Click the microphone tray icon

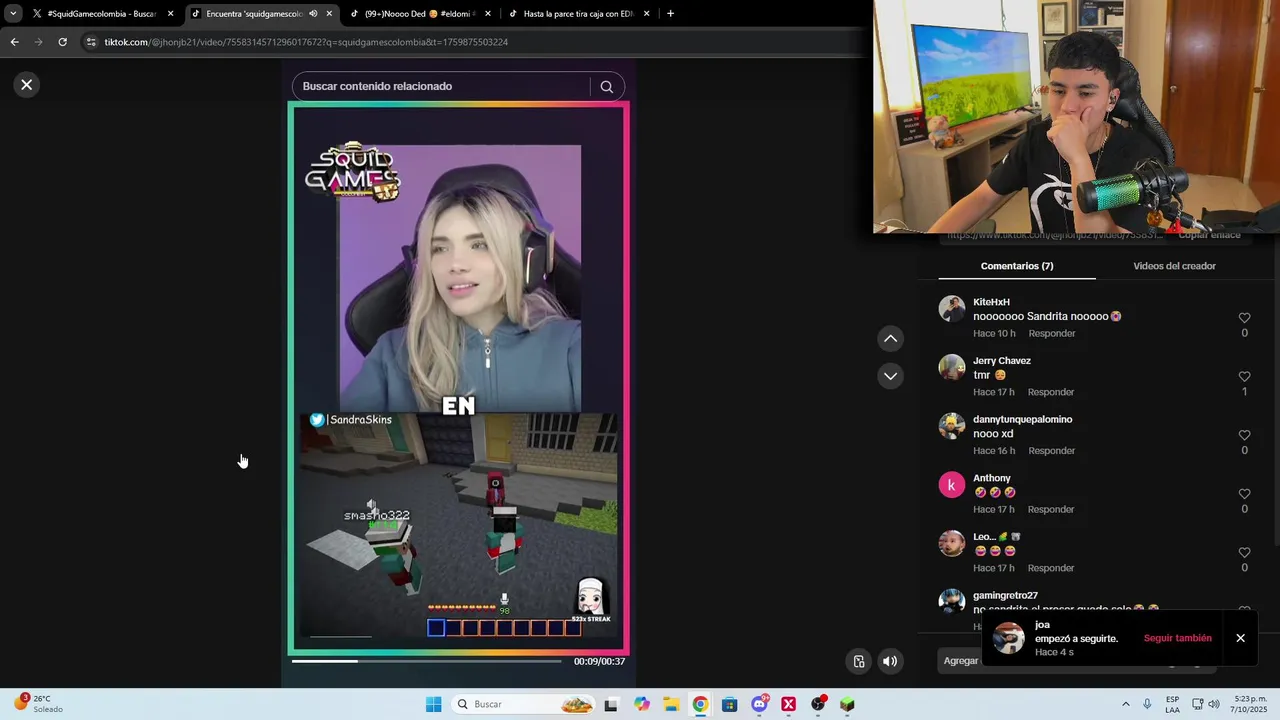[x=1147, y=704]
